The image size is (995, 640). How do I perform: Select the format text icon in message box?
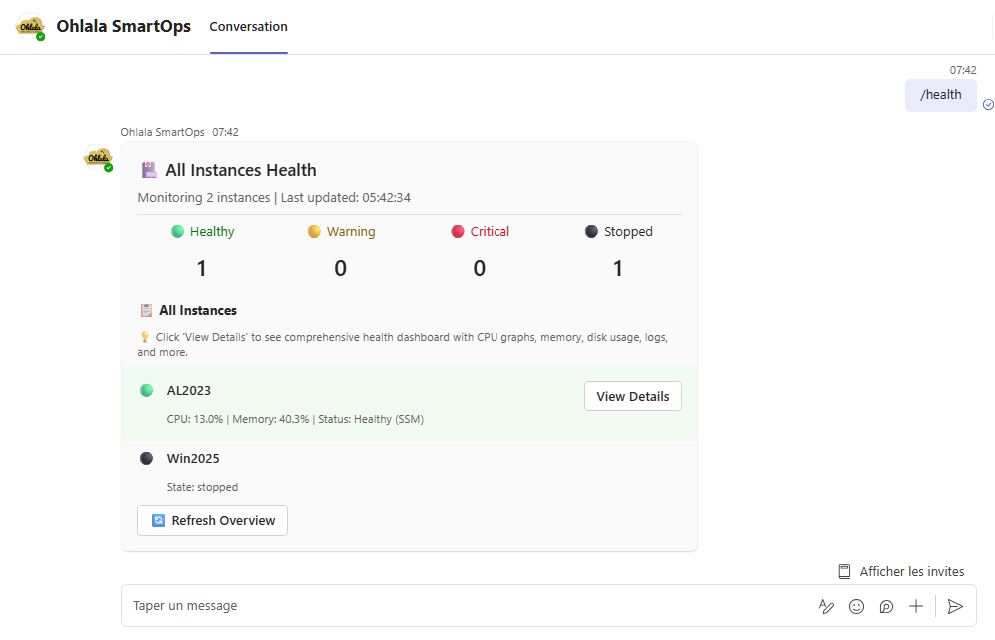(x=826, y=606)
